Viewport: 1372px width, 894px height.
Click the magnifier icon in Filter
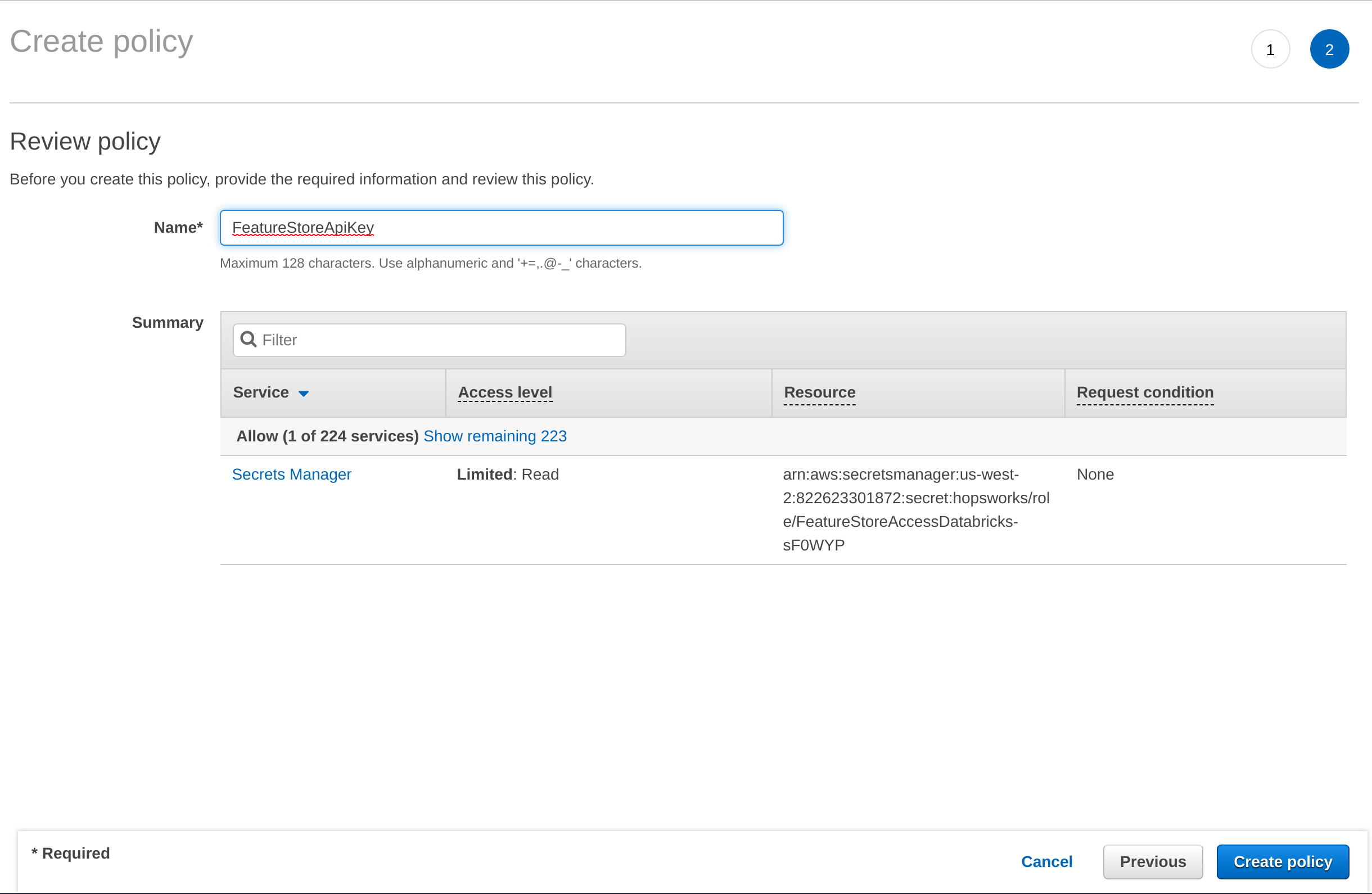[249, 339]
